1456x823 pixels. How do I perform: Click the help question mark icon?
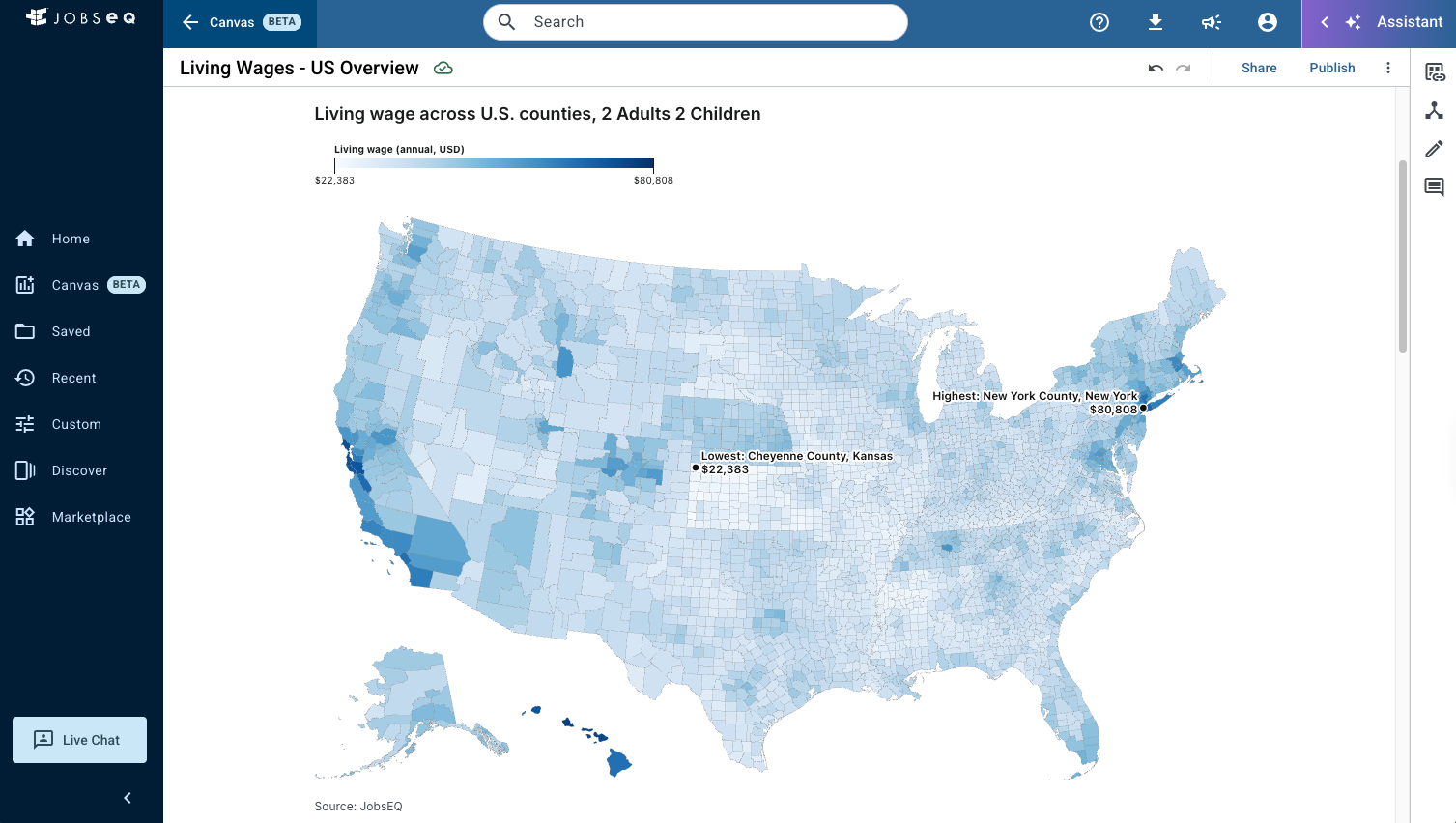(1099, 22)
